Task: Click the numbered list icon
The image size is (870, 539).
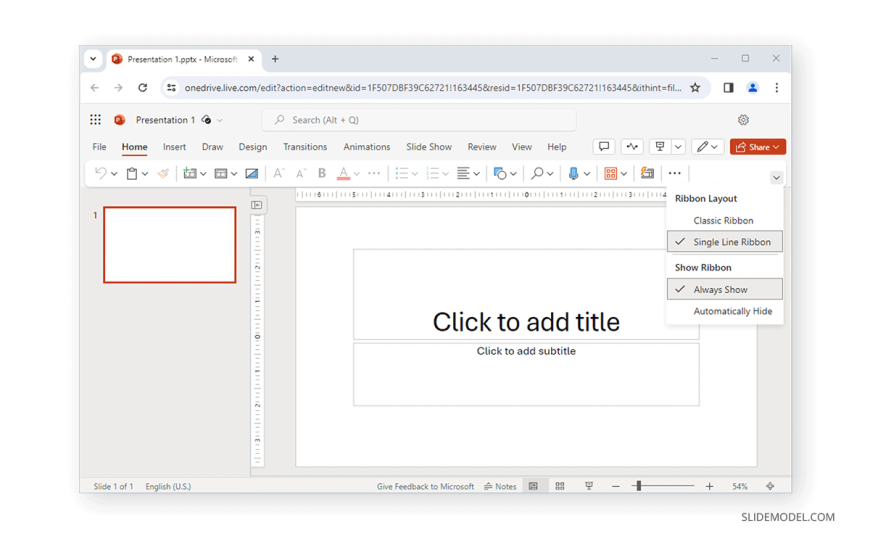Action: 433,174
